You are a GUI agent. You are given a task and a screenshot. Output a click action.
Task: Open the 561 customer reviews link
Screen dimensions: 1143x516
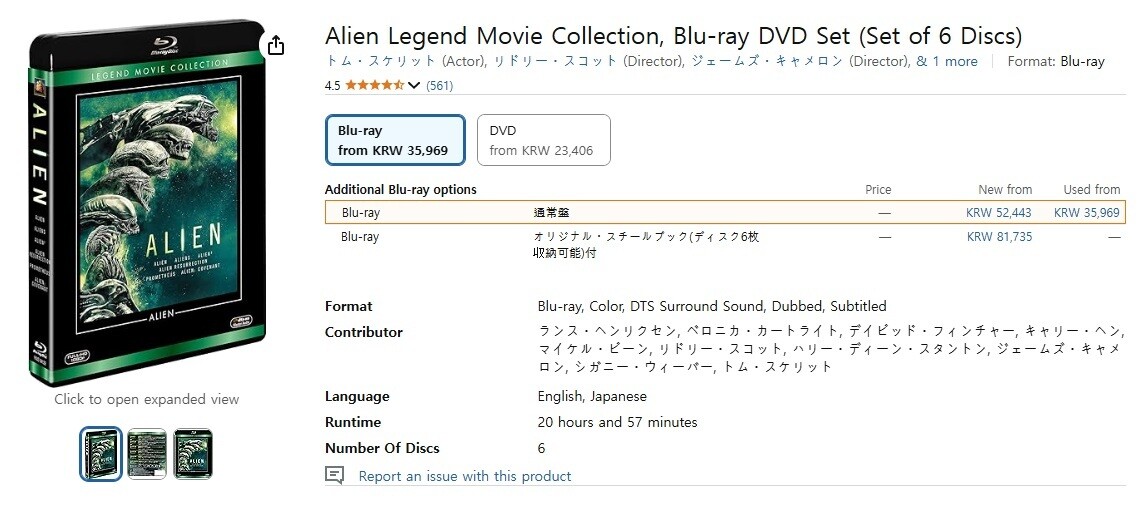(439, 86)
